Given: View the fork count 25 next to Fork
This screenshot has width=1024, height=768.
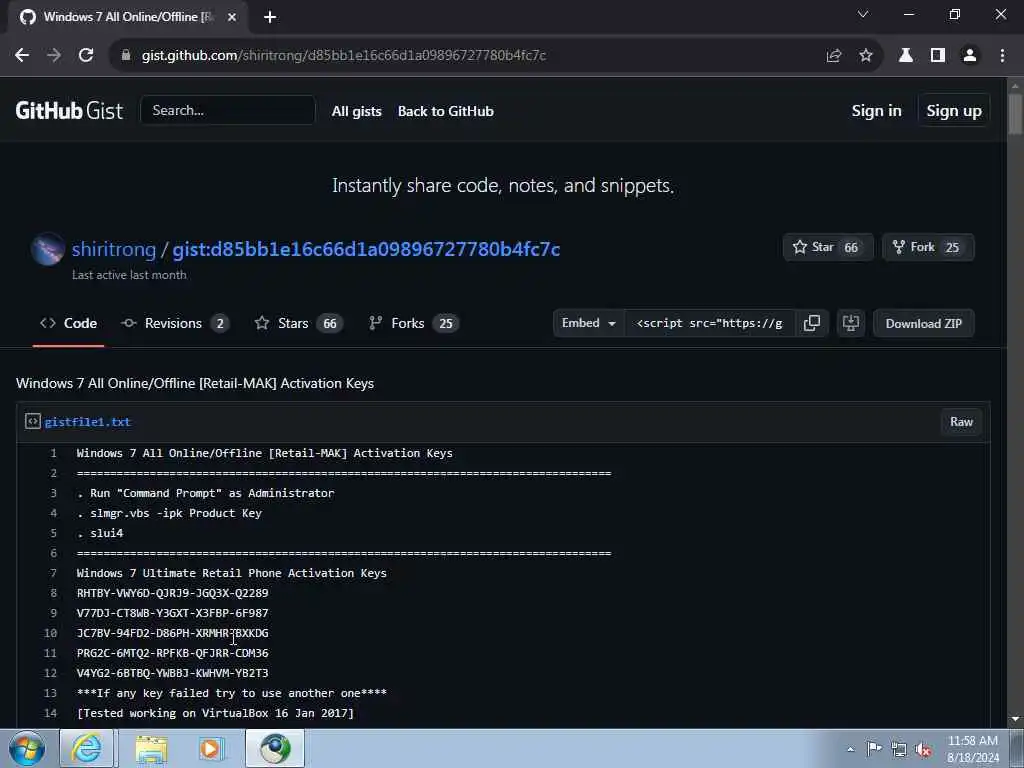Looking at the screenshot, I should (x=952, y=248).
